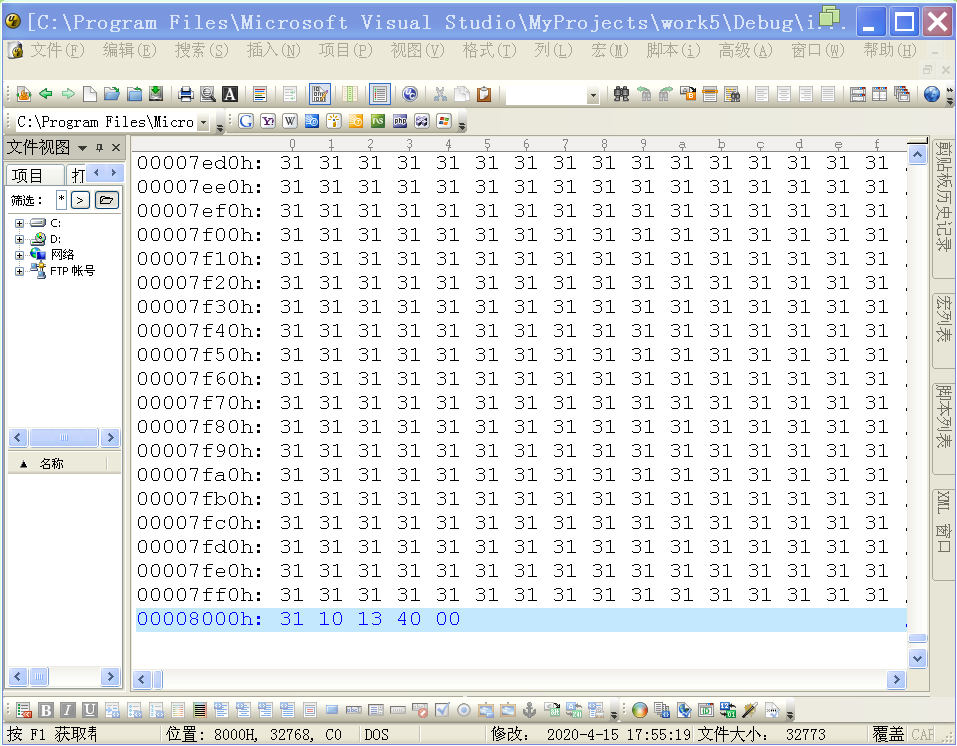Create a new file with the blank page icon
The image size is (957, 746).
point(90,94)
